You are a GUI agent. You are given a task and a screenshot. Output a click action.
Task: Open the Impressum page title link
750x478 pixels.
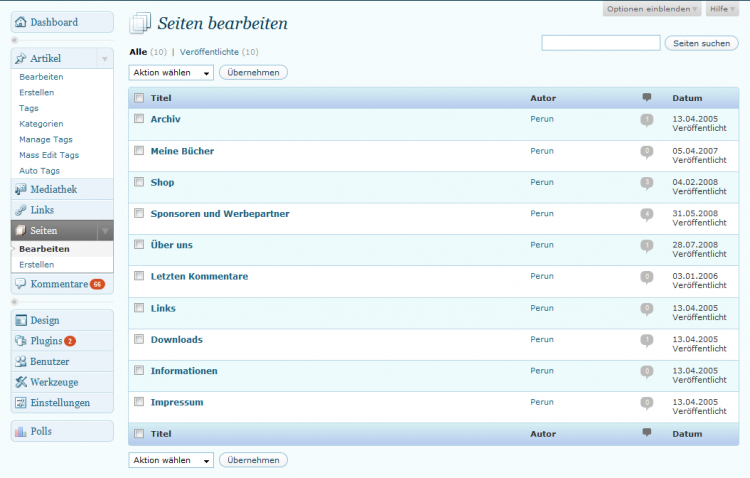[176, 402]
